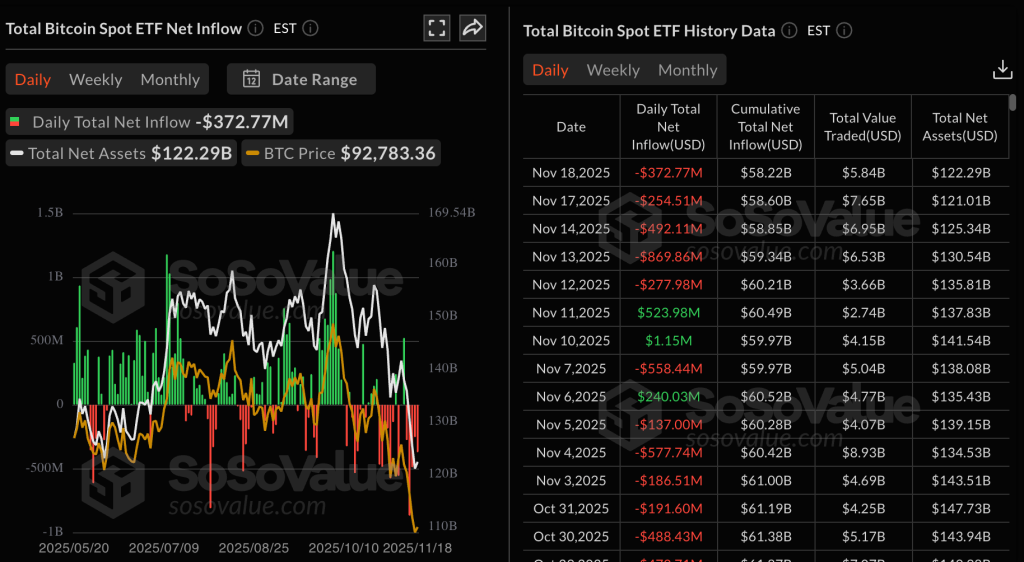Click the $7.65B value traded cell
The height and width of the screenshot is (562, 1024).
[863, 201]
